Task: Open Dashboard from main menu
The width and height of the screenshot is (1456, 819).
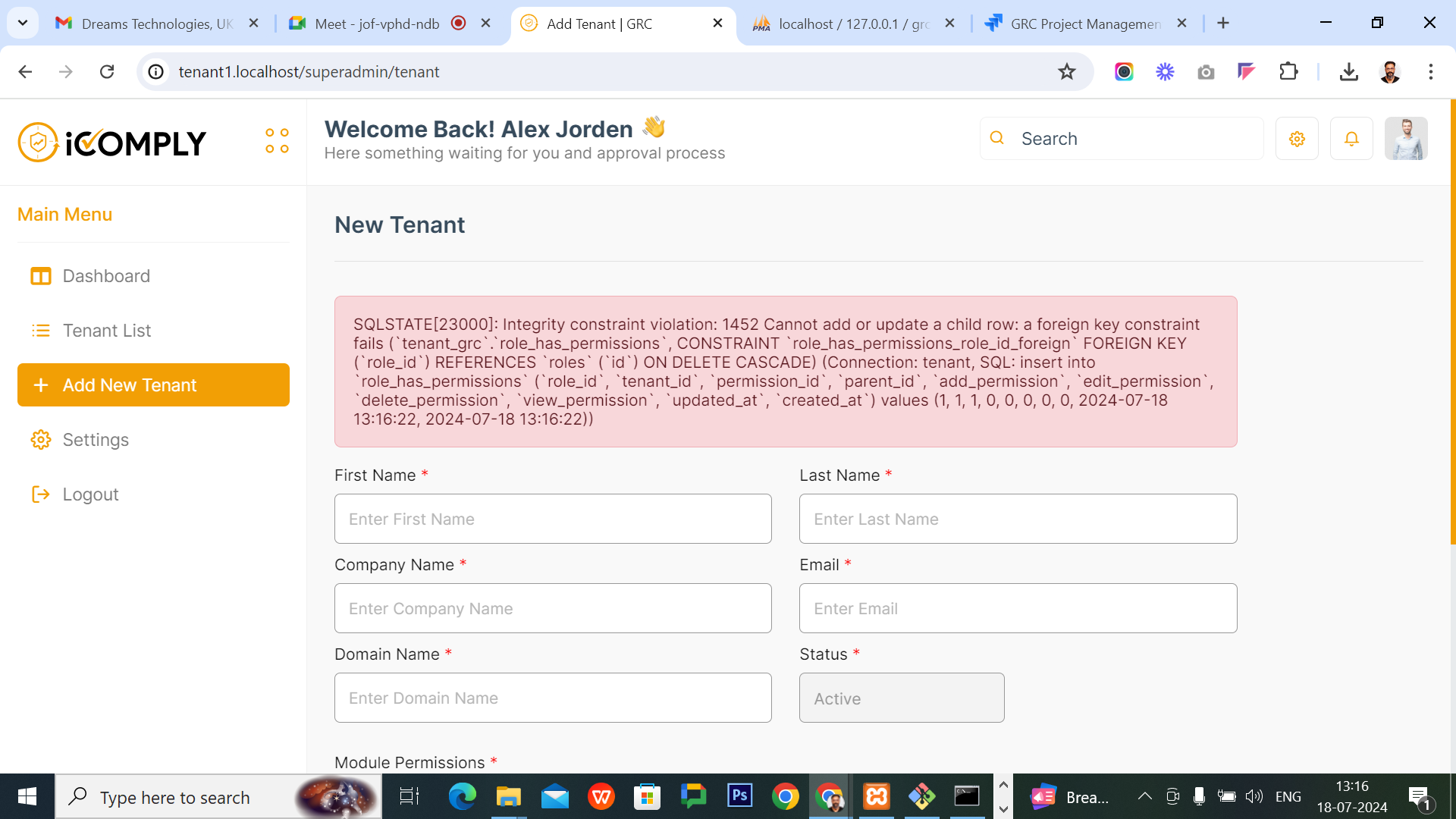Action: (106, 276)
